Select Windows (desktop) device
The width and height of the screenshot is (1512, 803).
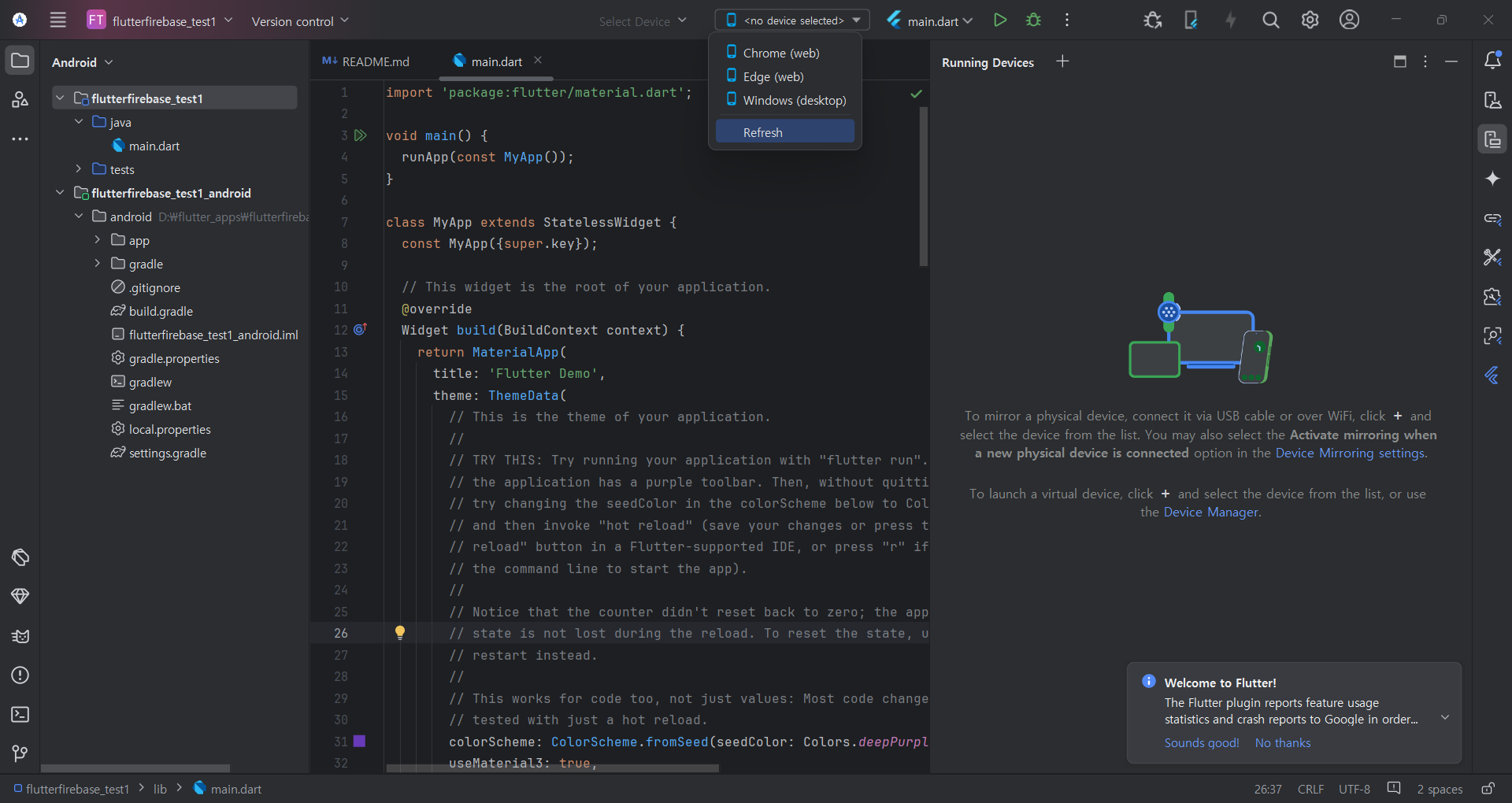click(x=785, y=100)
